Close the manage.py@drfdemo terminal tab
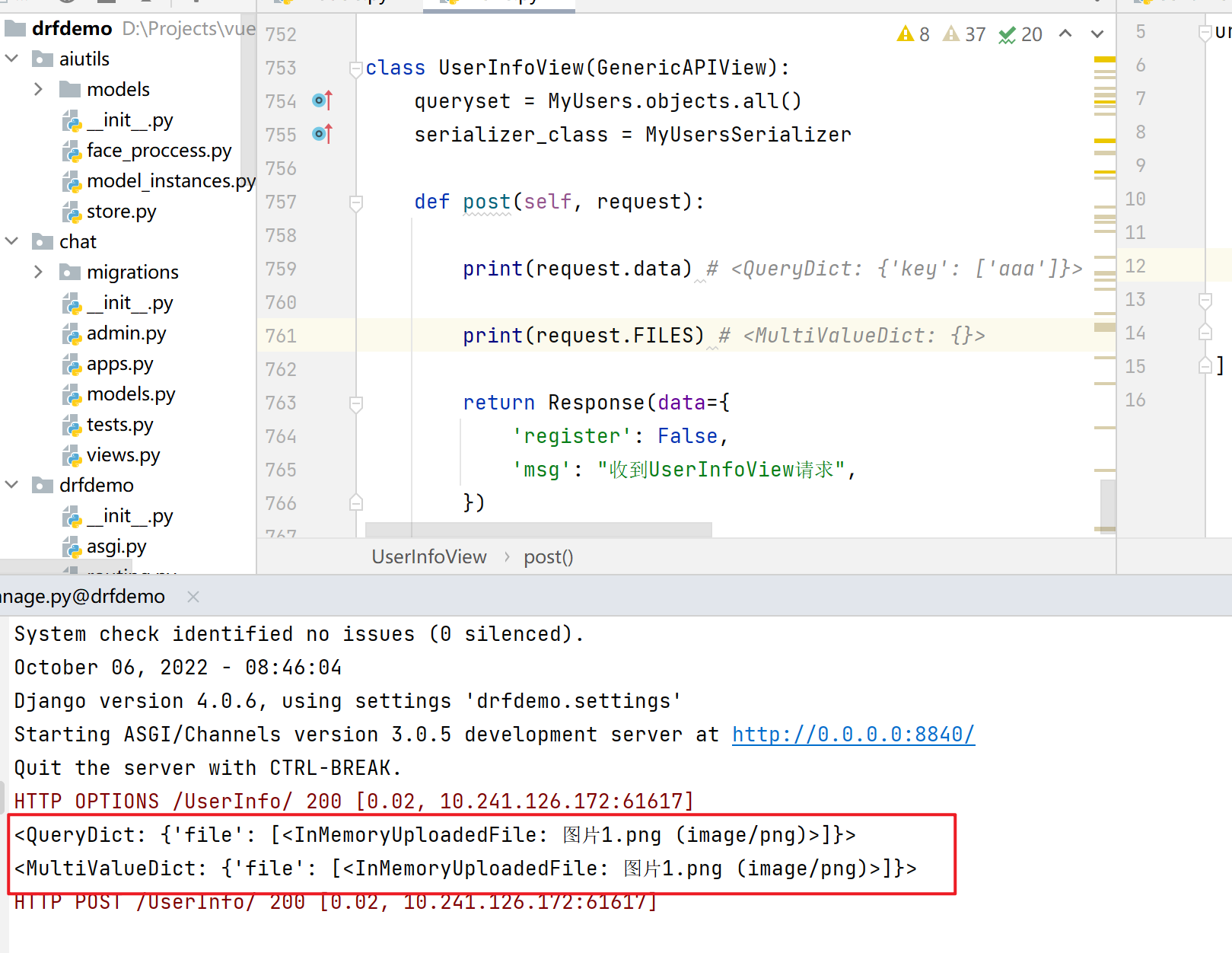 click(193, 597)
